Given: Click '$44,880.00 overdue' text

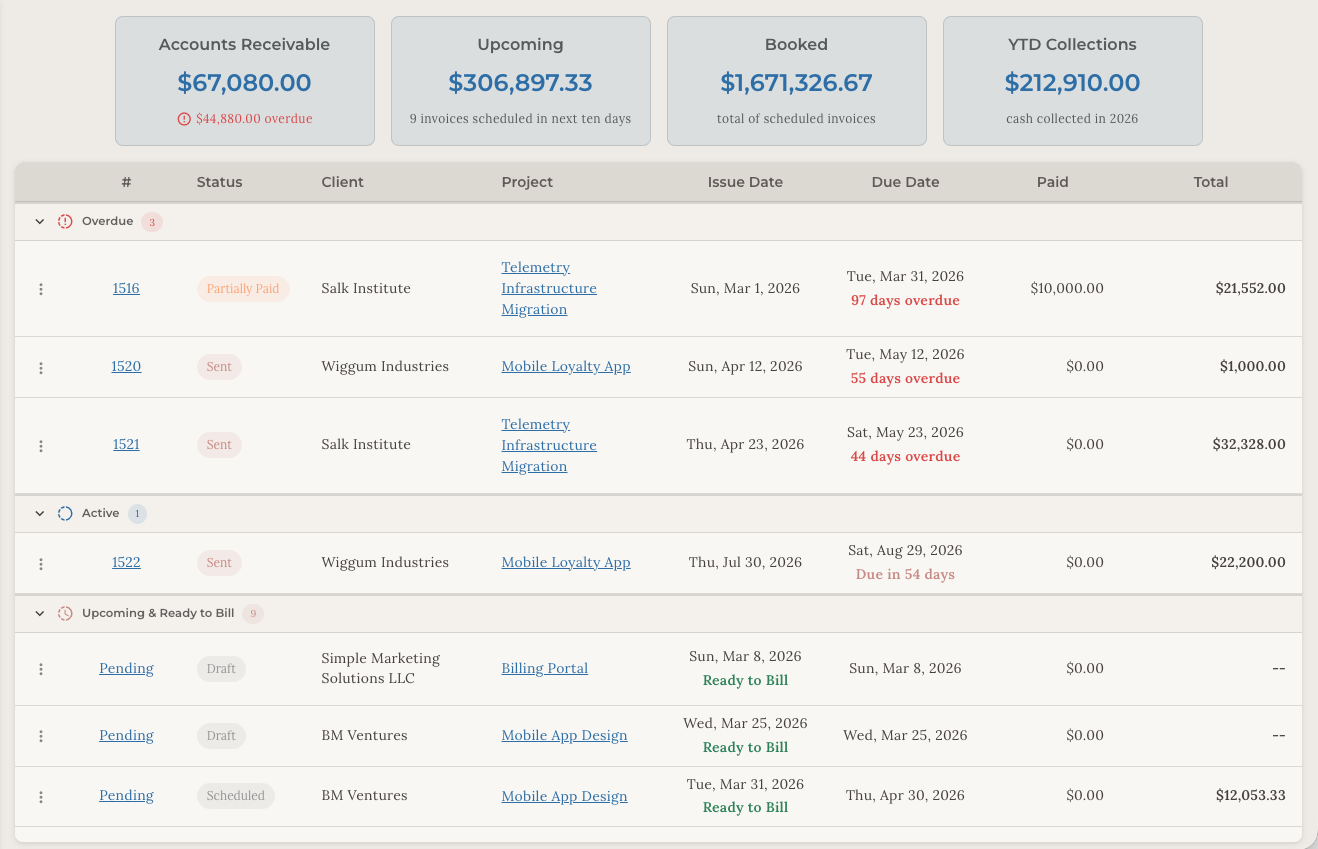Looking at the screenshot, I should (254, 118).
